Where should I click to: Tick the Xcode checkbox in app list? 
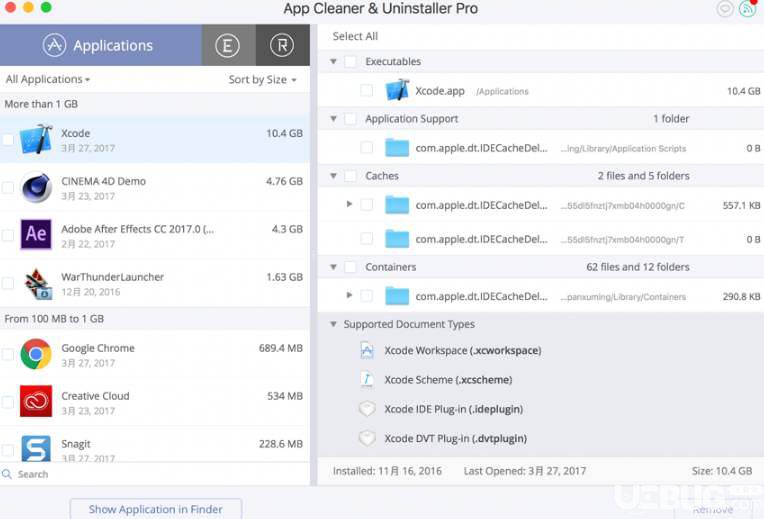[x=8, y=140]
